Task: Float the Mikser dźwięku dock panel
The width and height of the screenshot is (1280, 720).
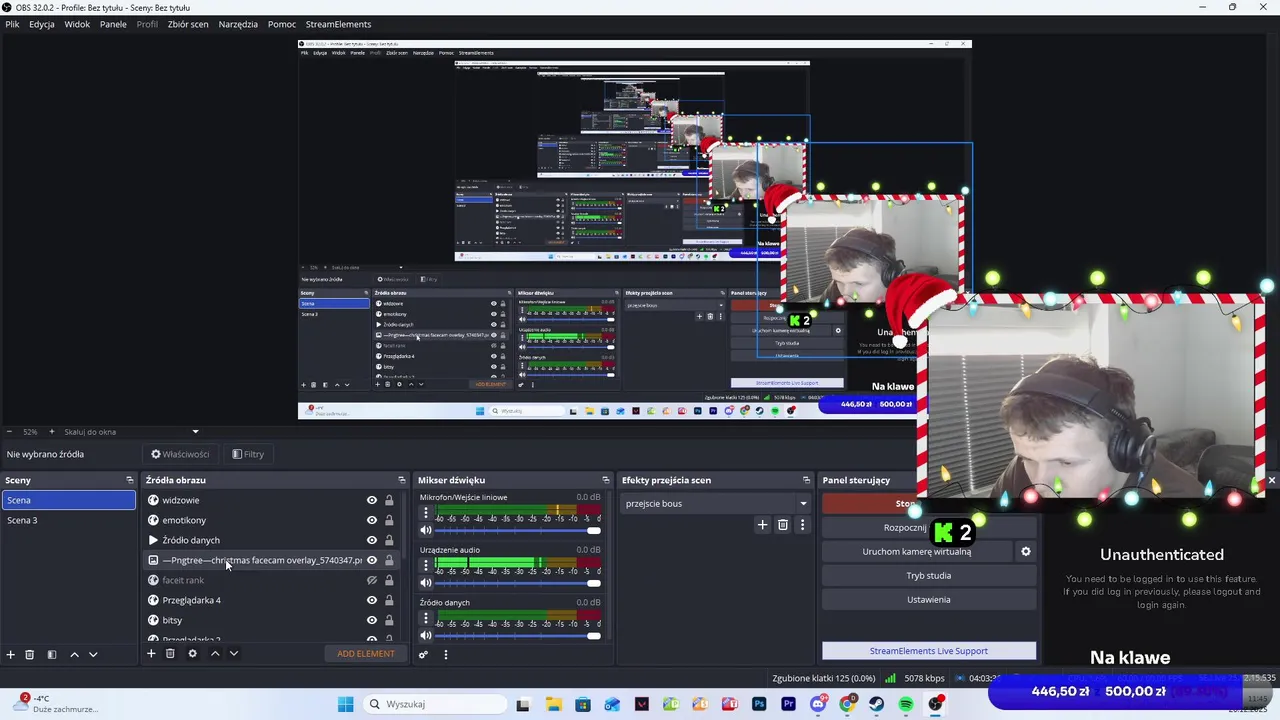Action: [605, 480]
